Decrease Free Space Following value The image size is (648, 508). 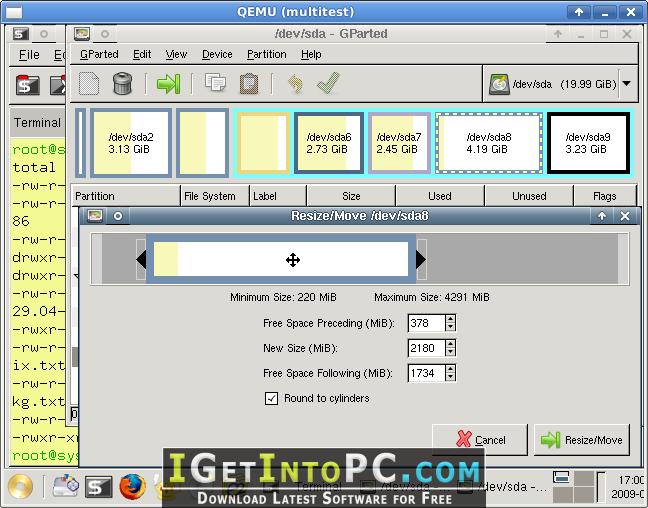tap(450, 377)
